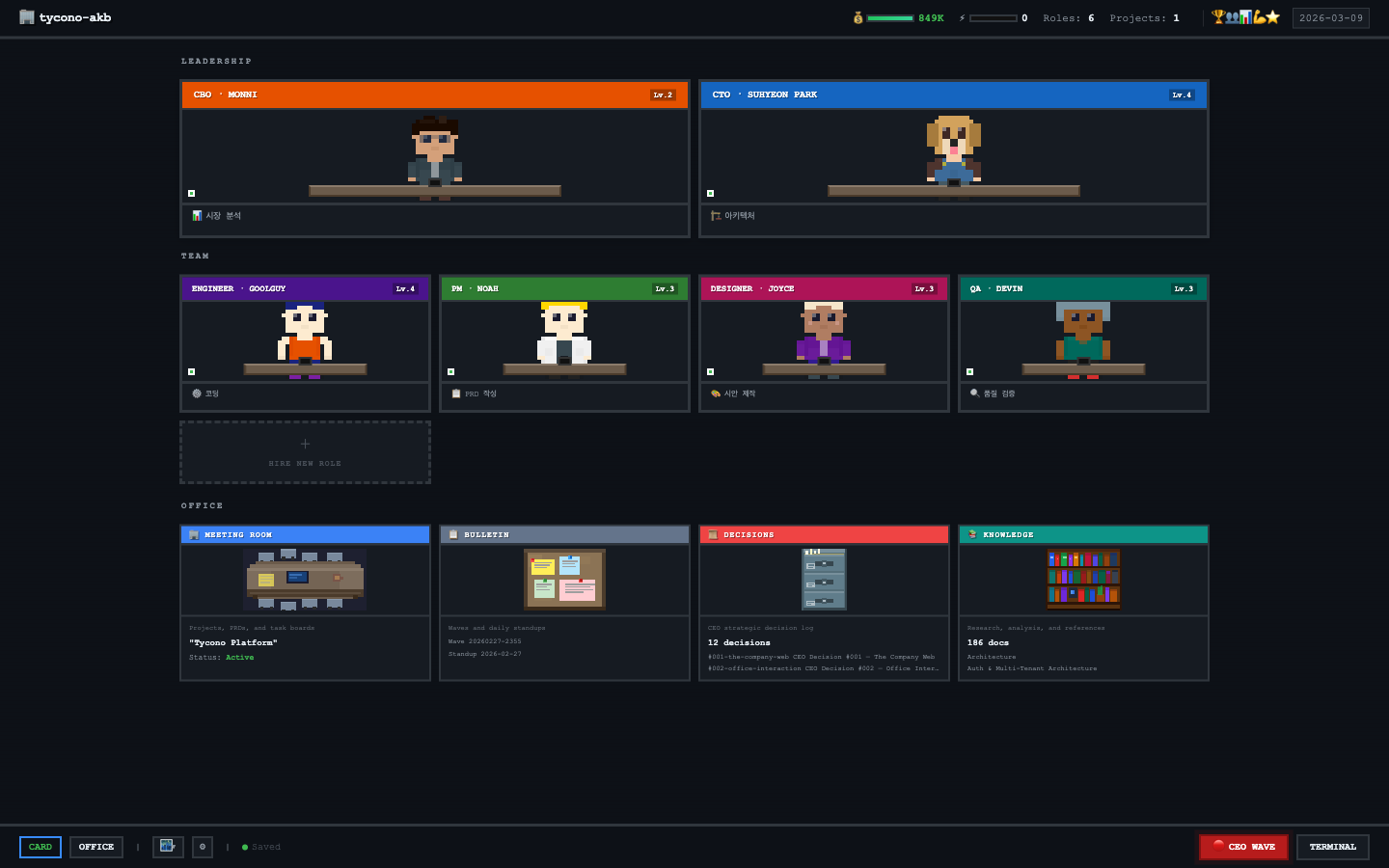Toggle the status indicator on NOAH's card
The height and width of the screenshot is (868, 1389).
[450, 369]
